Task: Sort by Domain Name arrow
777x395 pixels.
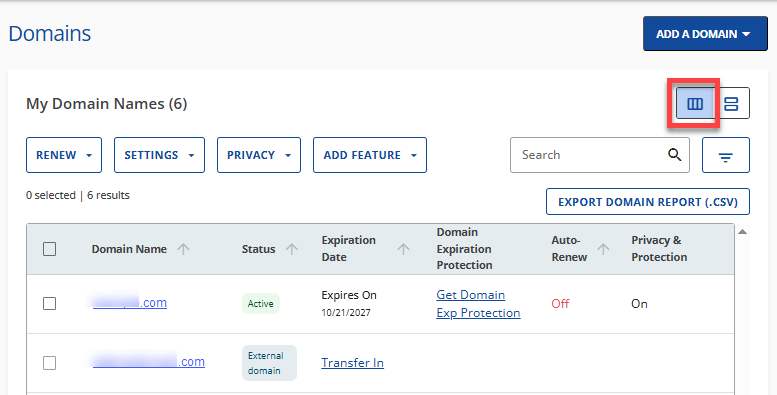Action: [183, 249]
